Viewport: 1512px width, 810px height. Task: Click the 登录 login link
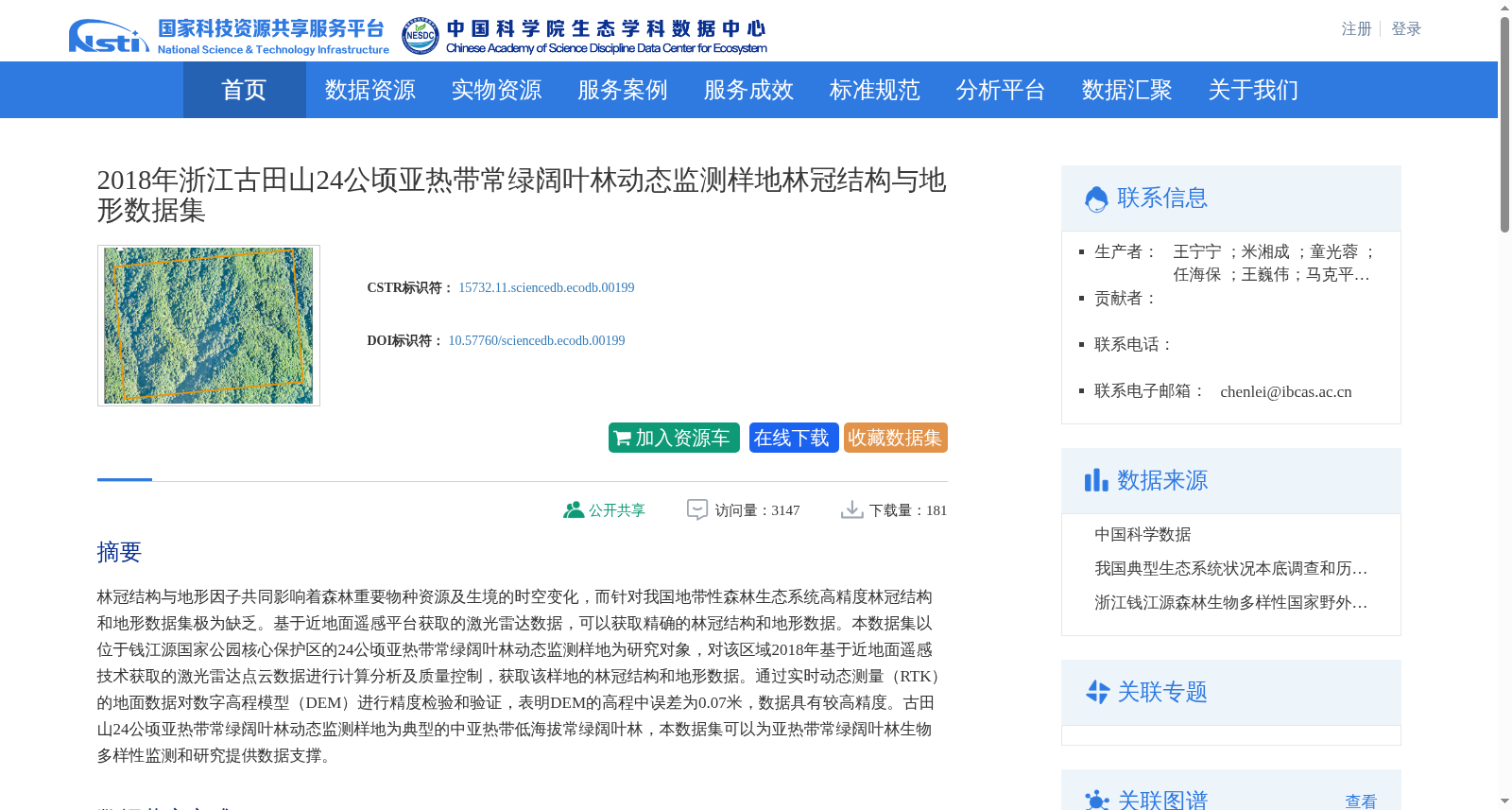click(x=1406, y=29)
